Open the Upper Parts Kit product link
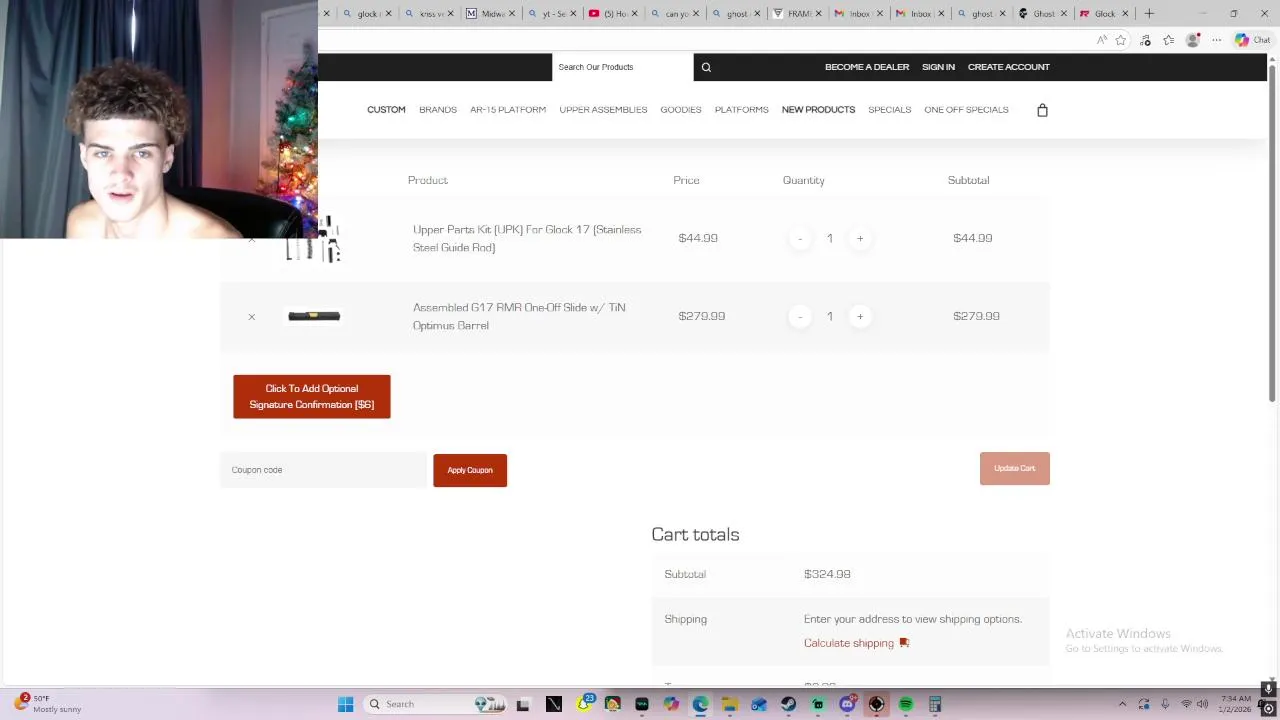The height and width of the screenshot is (720, 1280). 527,238
